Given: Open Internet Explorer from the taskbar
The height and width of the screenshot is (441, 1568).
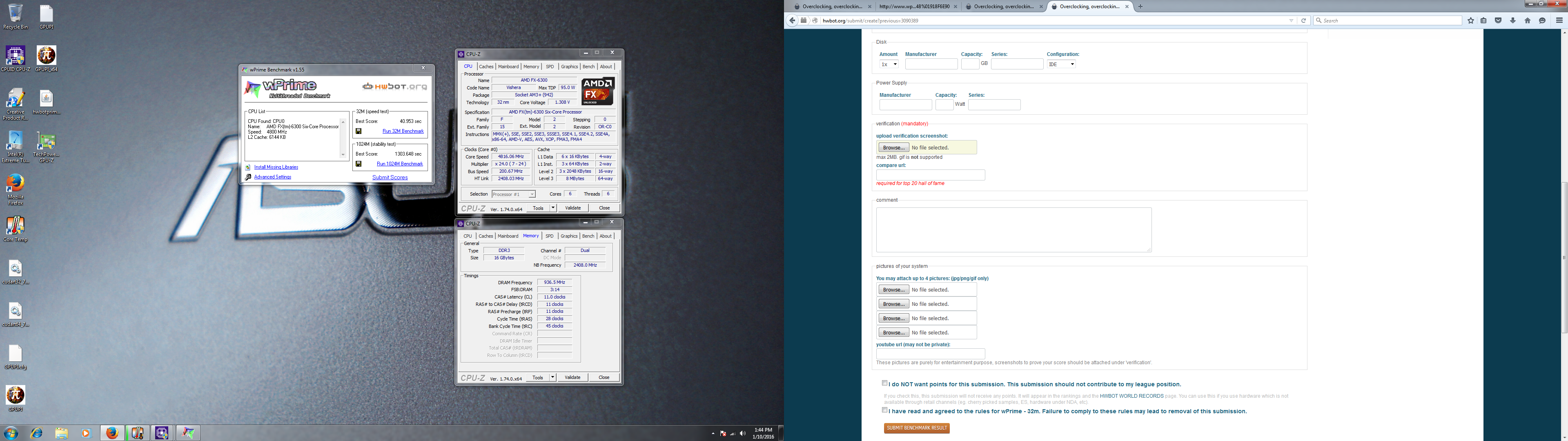Looking at the screenshot, I should [x=37, y=433].
